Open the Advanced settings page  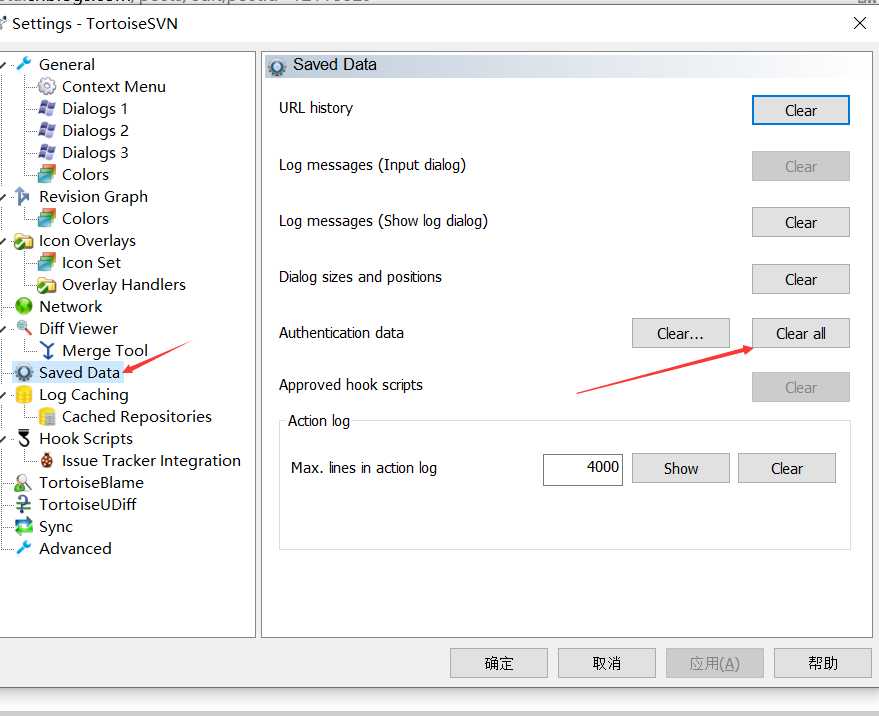[75, 548]
